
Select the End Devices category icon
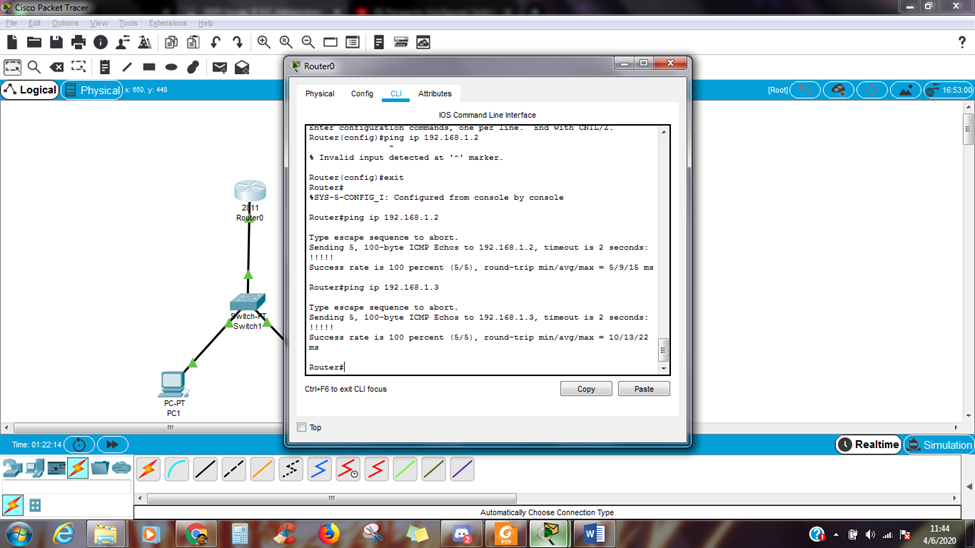click(35, 468)
